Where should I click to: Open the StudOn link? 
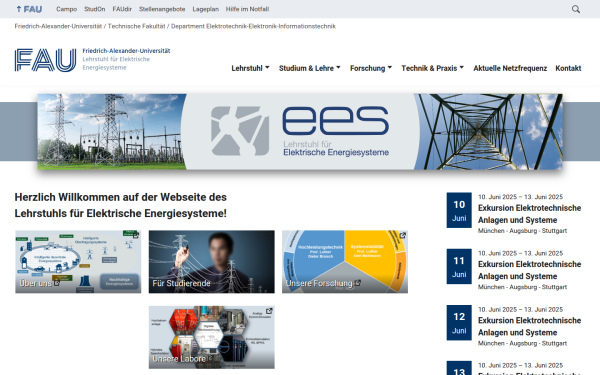95,9
